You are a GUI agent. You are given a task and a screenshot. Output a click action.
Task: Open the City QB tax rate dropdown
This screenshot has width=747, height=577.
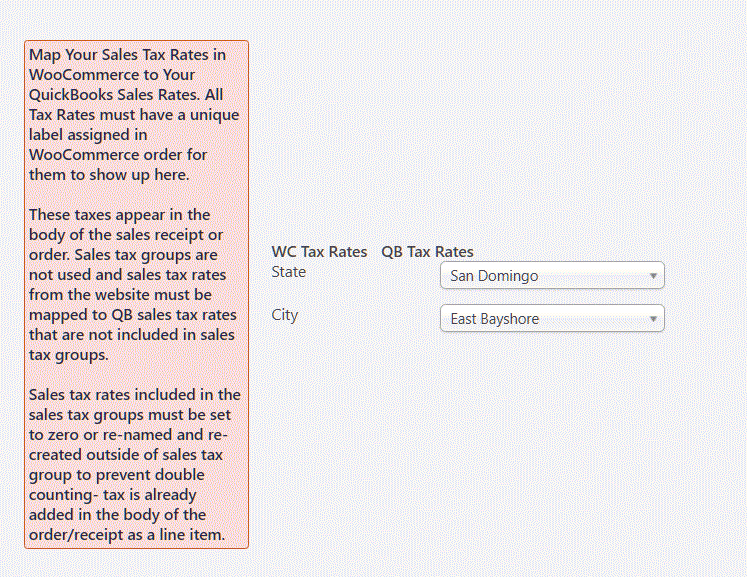click(x=552, y=318)
